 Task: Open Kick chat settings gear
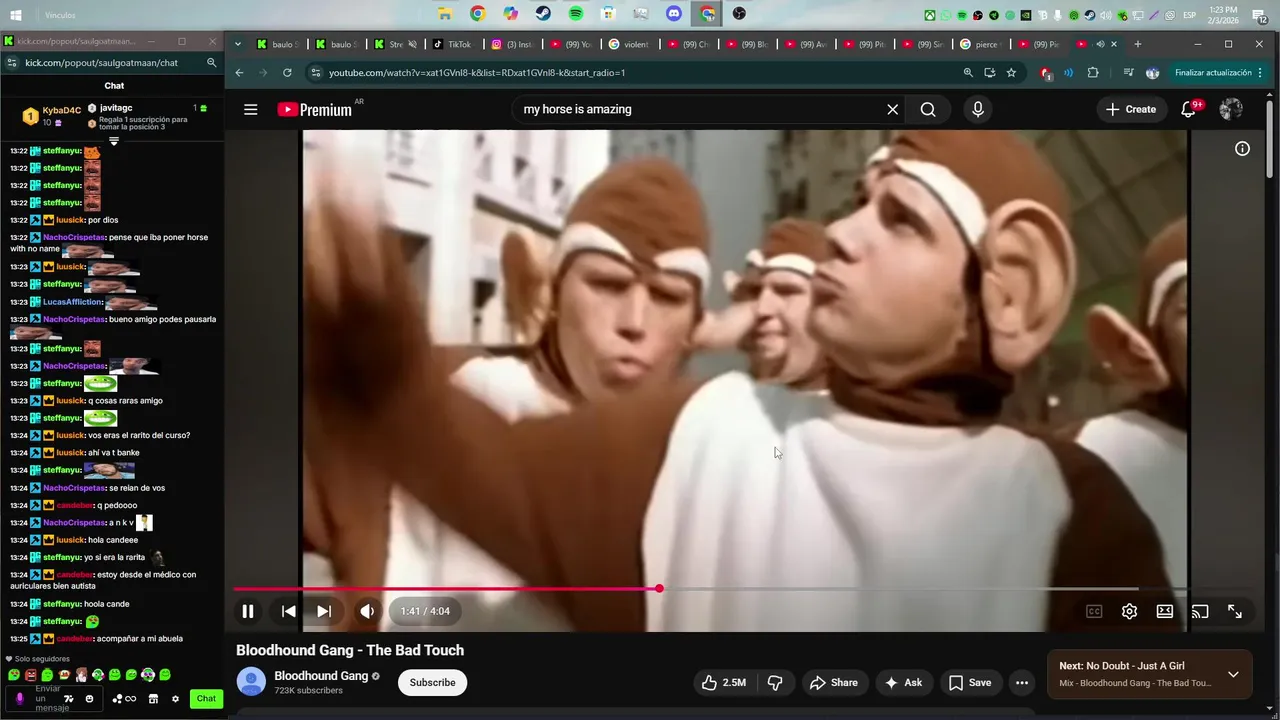175,699
